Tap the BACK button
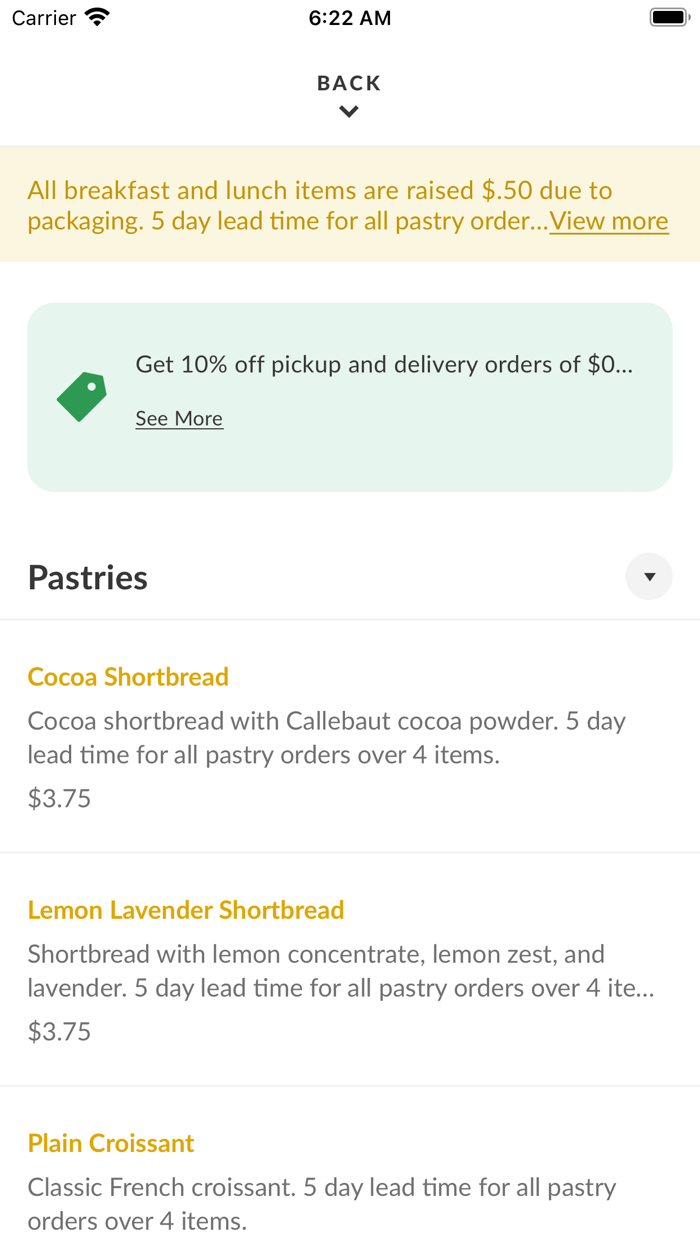The image size is (700, 1244). point(348,83)
